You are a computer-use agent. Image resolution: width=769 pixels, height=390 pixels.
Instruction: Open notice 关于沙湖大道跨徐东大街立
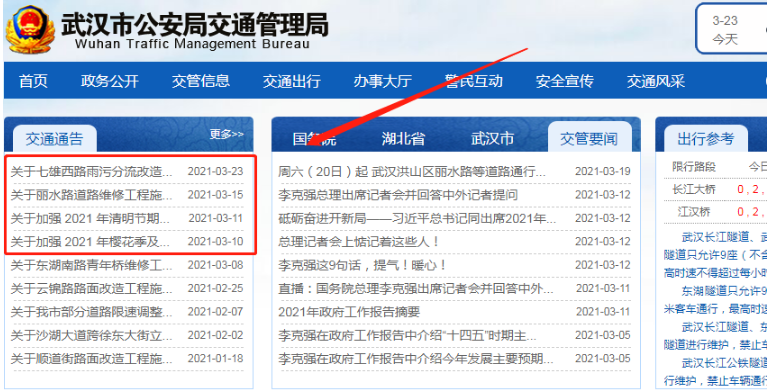(x=92, y=336)
